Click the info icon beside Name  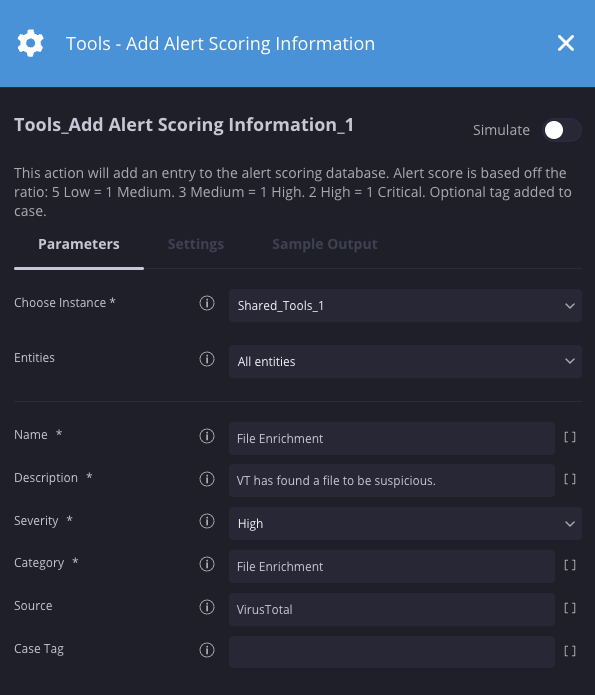coord(207,436)
